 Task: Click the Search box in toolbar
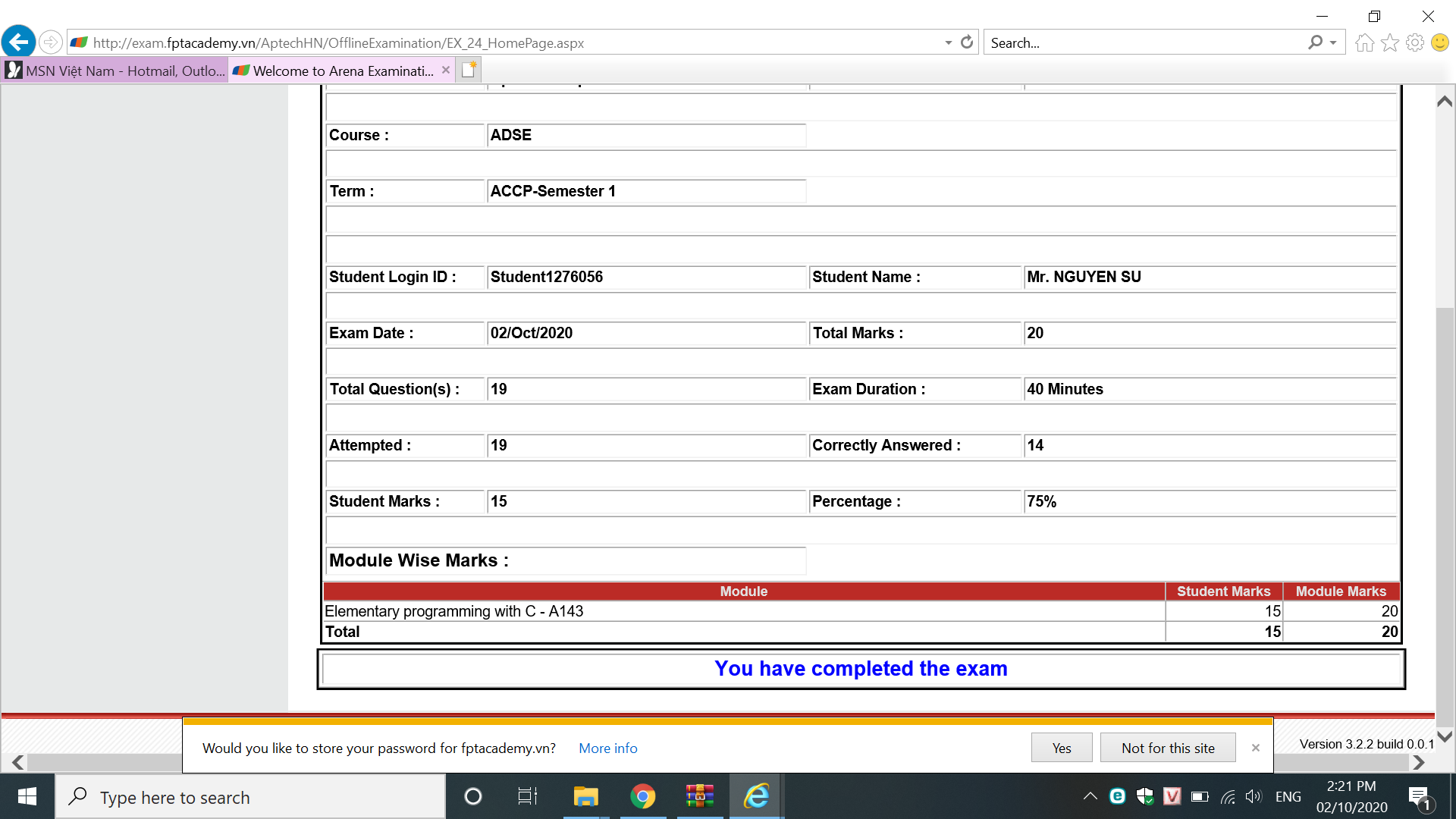tap(1145, 43)
